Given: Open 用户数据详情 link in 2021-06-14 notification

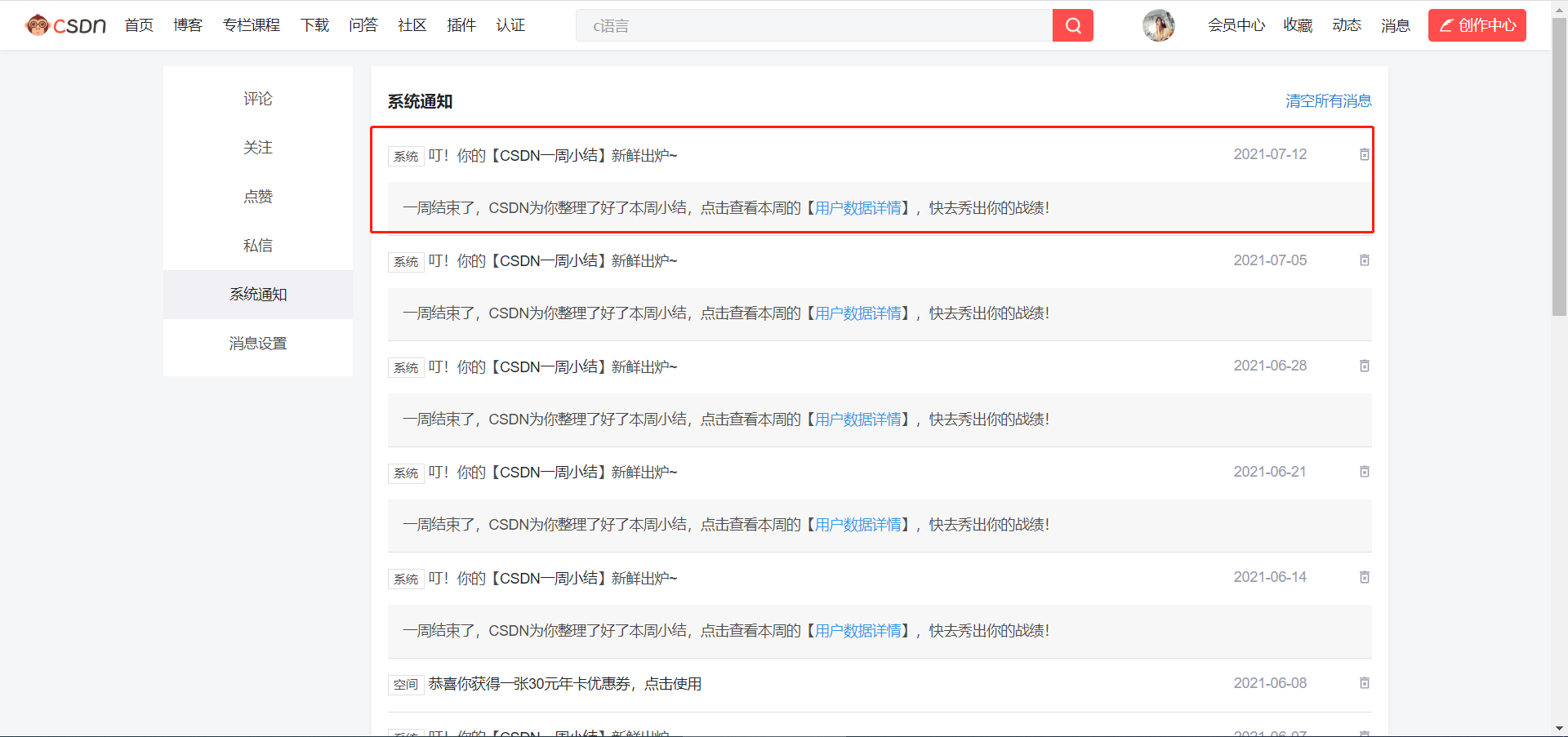Looking at the screenshot, I should (x=858, y=631).
